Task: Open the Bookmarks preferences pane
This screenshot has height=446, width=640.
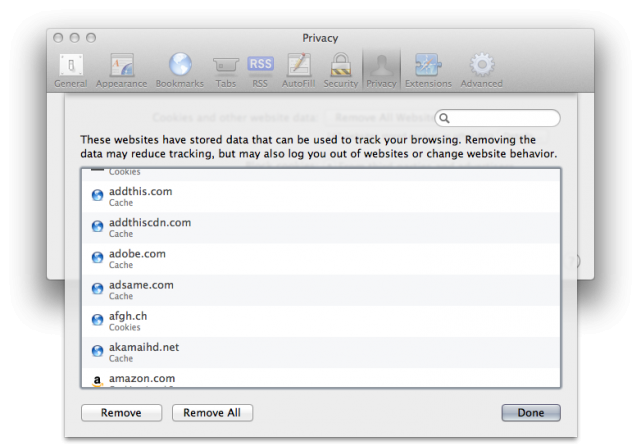Action: (180, 71)
